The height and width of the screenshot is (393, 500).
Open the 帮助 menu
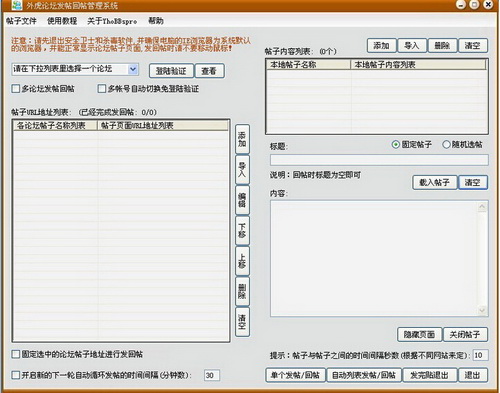pos(156,21)
